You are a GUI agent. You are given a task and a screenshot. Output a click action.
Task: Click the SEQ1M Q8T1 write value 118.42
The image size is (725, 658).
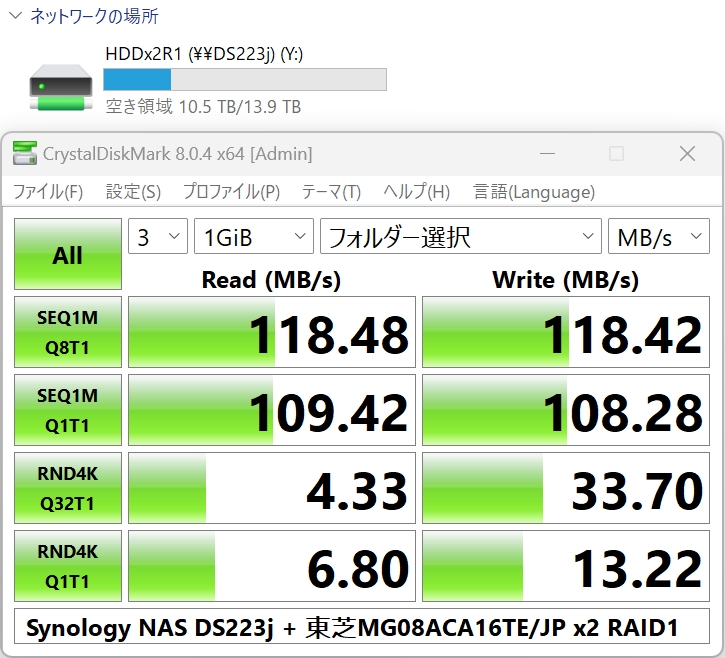click(x=566, y=332)
